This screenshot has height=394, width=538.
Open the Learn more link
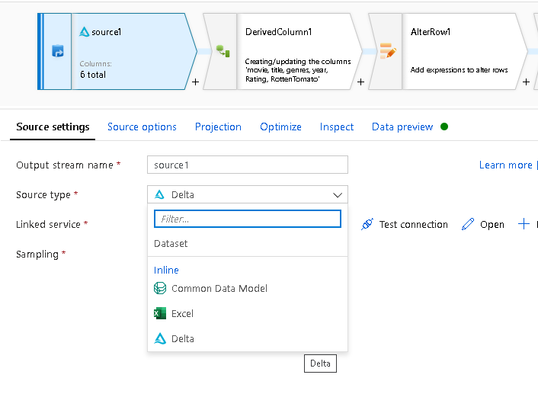(505, 165)
